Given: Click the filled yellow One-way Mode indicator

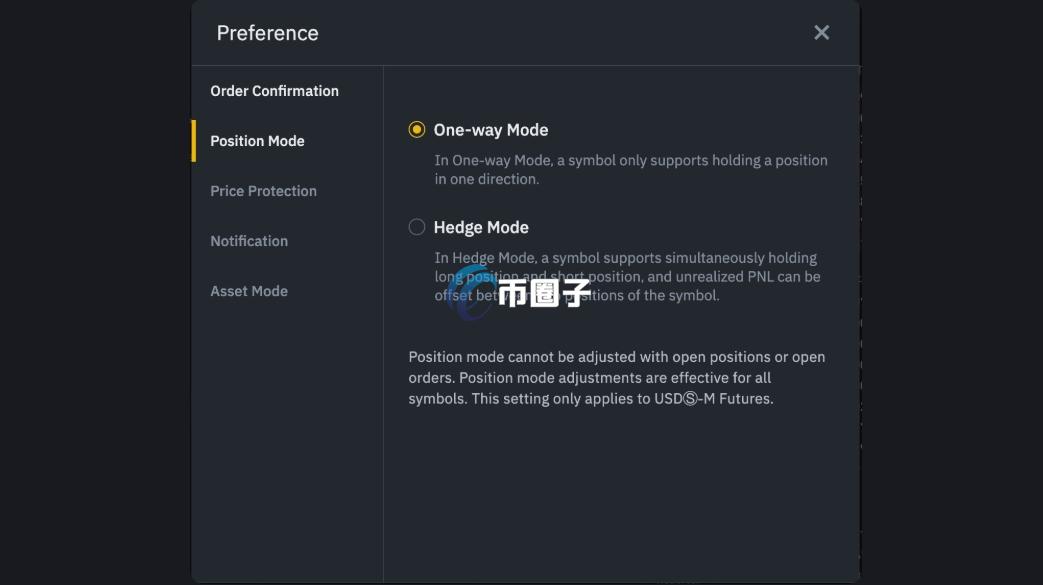Looking at the screenshot, I should point(417,129).
